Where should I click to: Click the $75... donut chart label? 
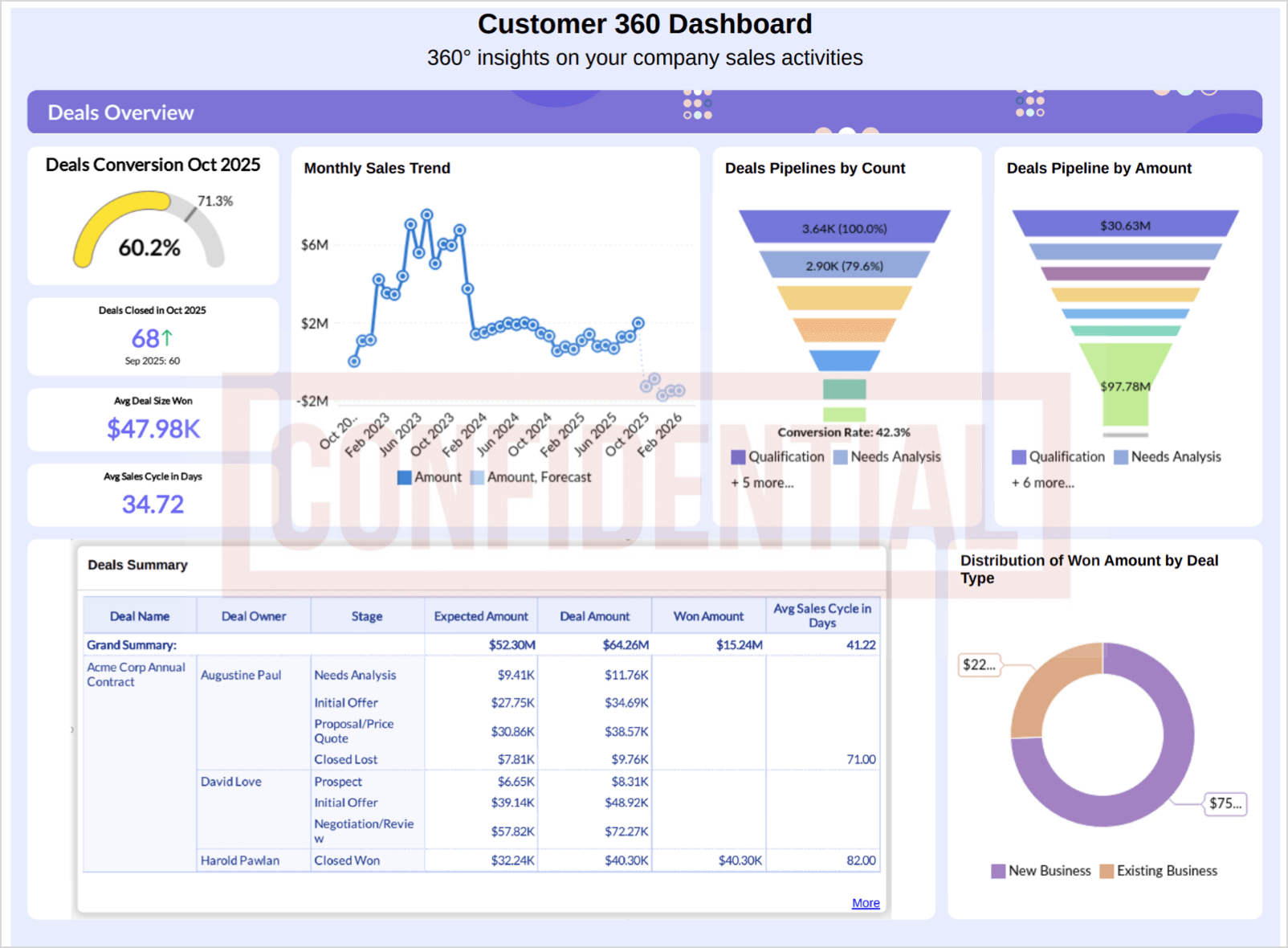pos(1225,803)
